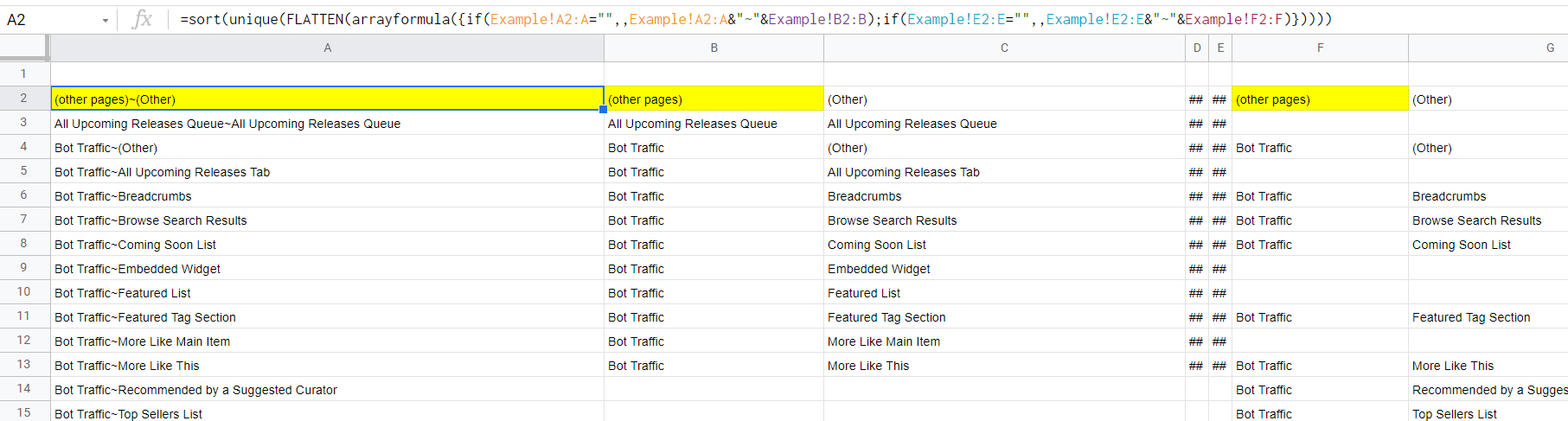Image resolution: width=1568 pixels, height=421 pixels.
Task: Select row 15 header
Action: point(24,412)
